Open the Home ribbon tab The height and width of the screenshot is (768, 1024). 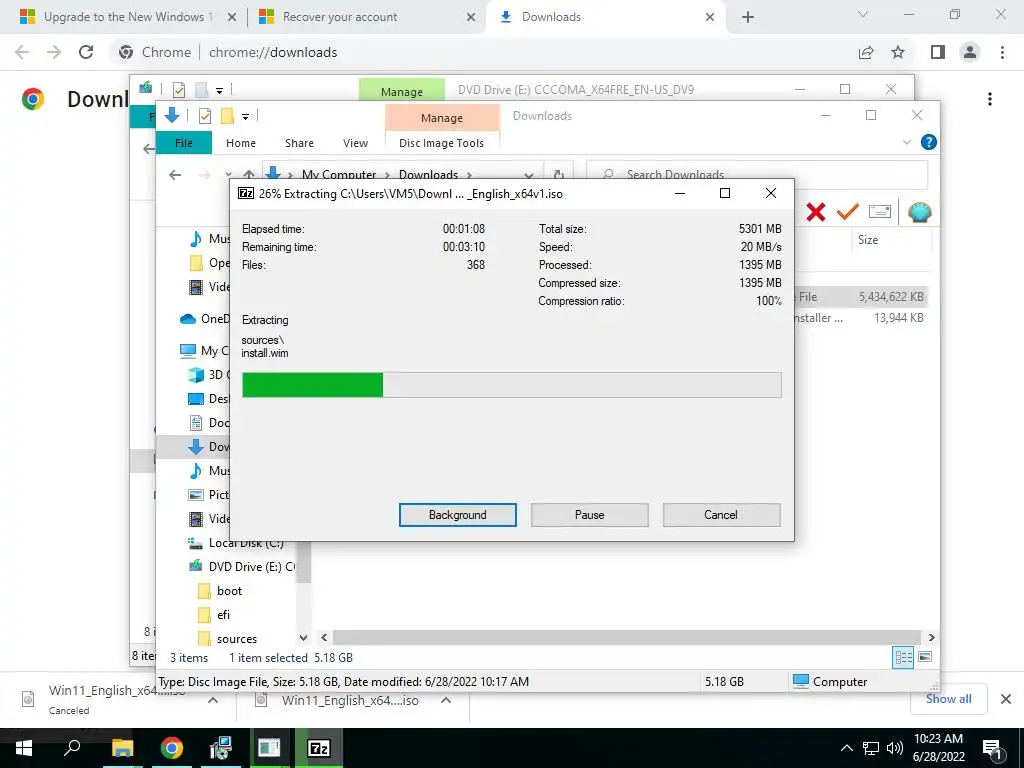(240, 143)
